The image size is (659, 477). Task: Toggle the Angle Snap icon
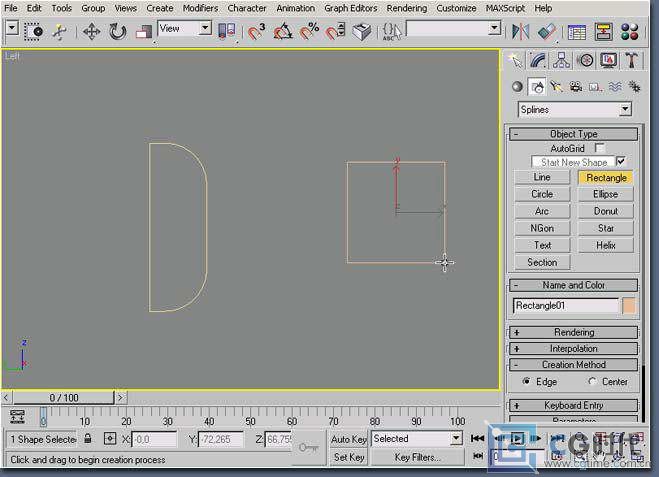283,32
